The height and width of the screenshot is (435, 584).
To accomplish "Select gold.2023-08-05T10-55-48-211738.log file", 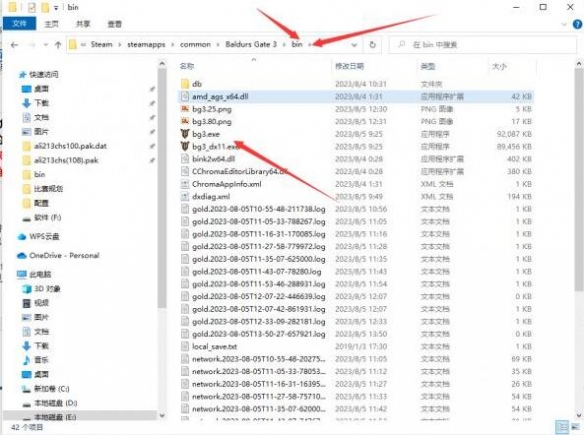I will tap(258, 209).
